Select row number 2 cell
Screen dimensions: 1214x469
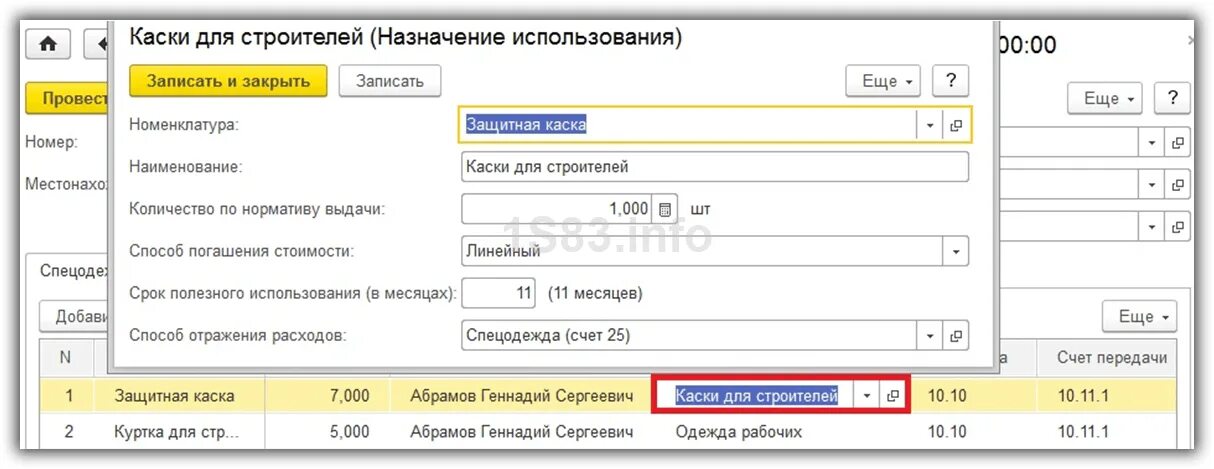pos(68,432)
